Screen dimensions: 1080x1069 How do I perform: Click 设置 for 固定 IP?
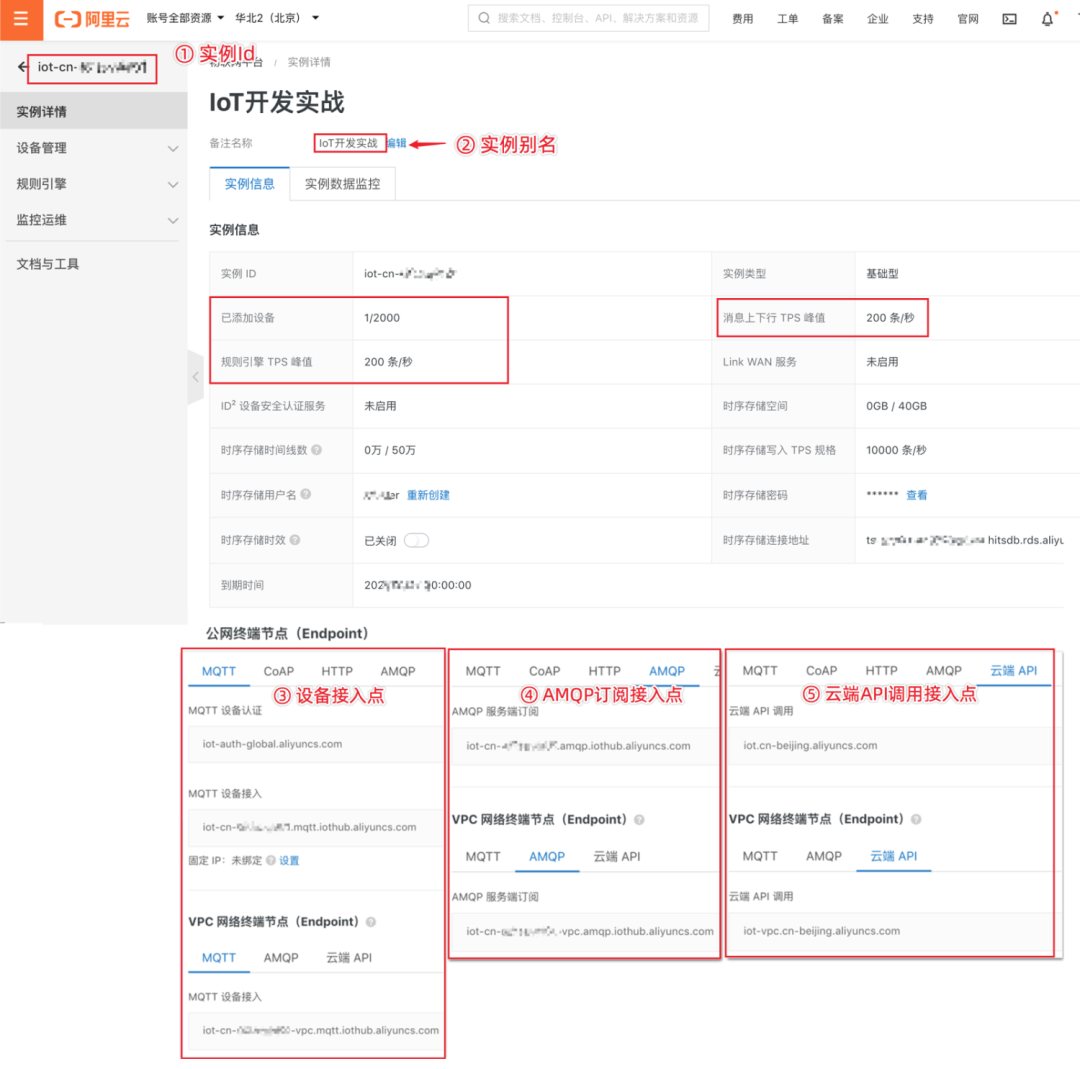(x=289, y=860)
